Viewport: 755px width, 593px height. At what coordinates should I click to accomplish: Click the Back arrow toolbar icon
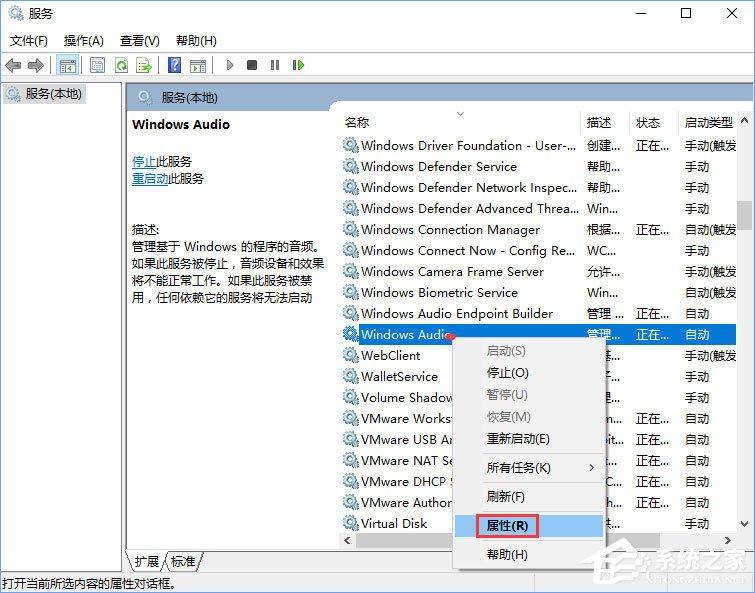(x=13, y=65)
